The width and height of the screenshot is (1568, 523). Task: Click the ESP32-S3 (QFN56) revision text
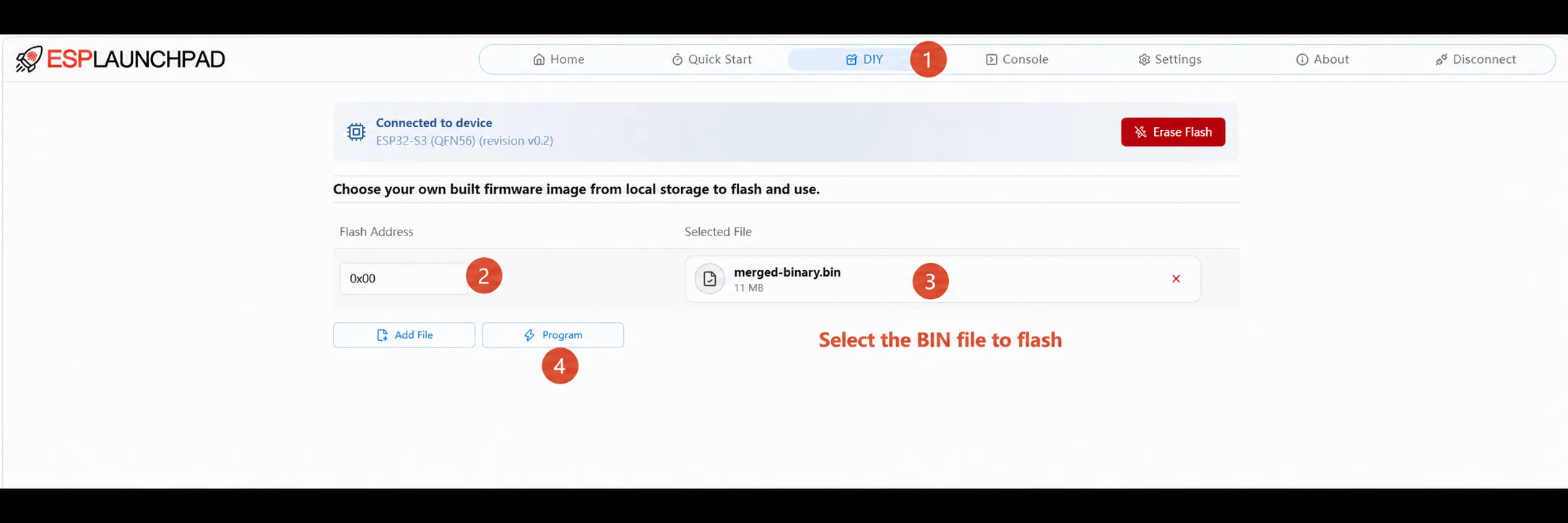(464, 141)
